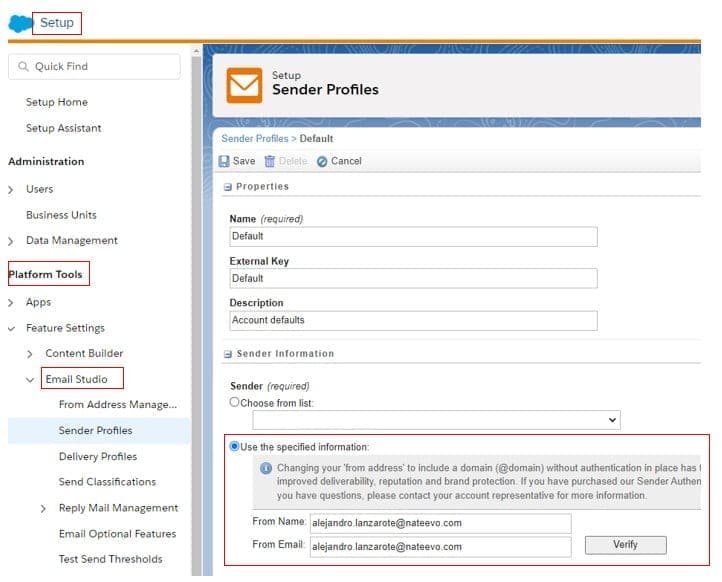The height and width of the screenshot is (582, 722).
Task: Collapse the Sender Information section icon
Action: 227,354
